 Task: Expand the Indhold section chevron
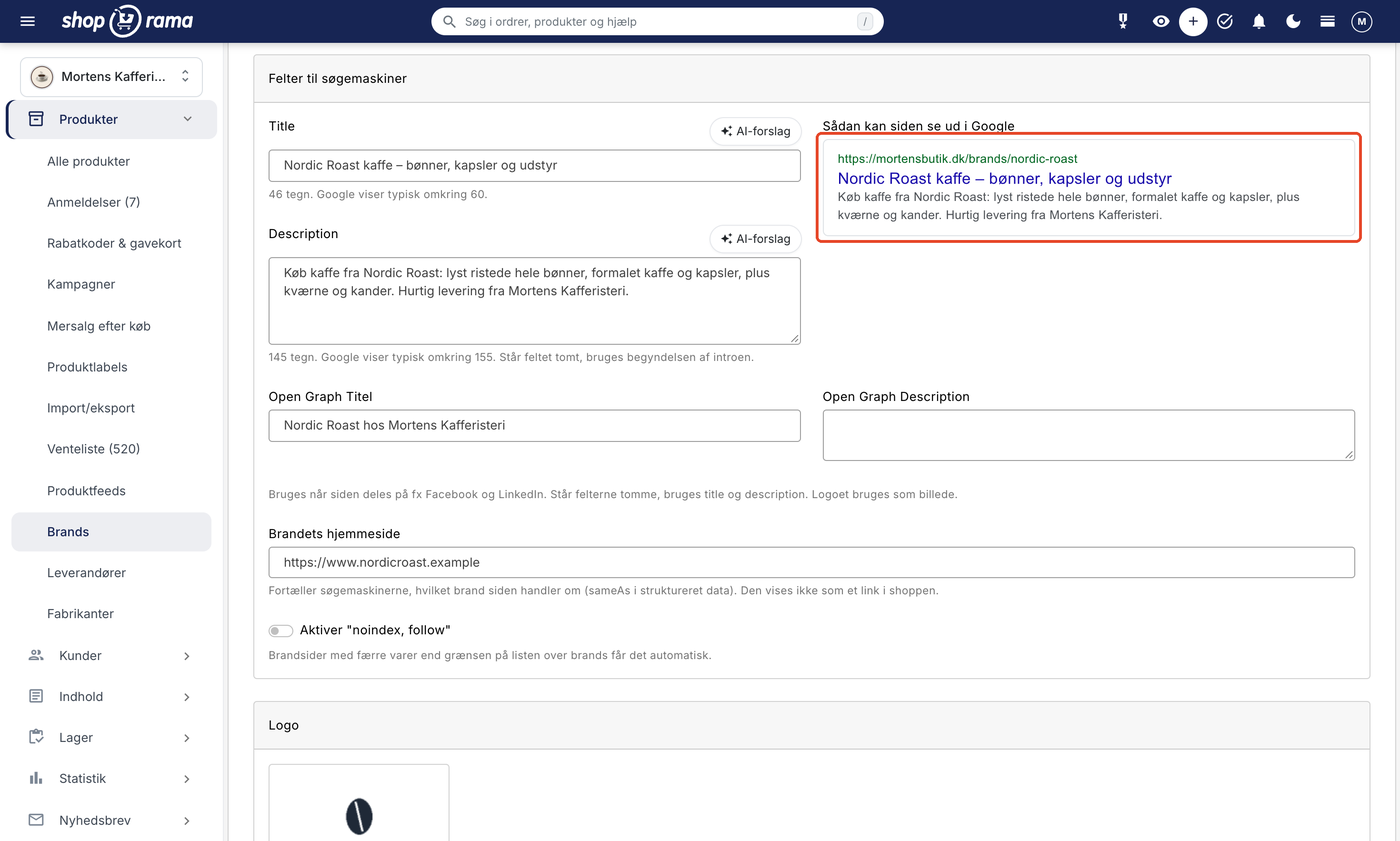[x=187, y=697]
